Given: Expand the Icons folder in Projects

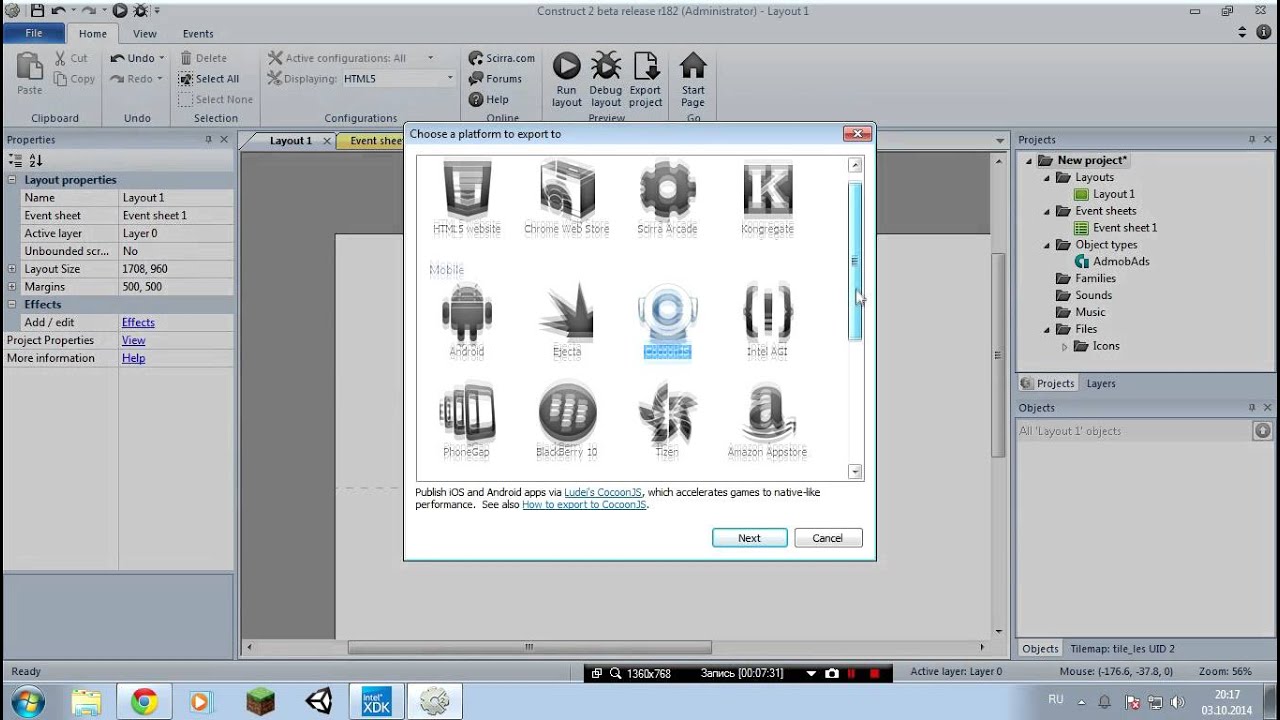Looking at the screenshot, I should (1065, 346).
